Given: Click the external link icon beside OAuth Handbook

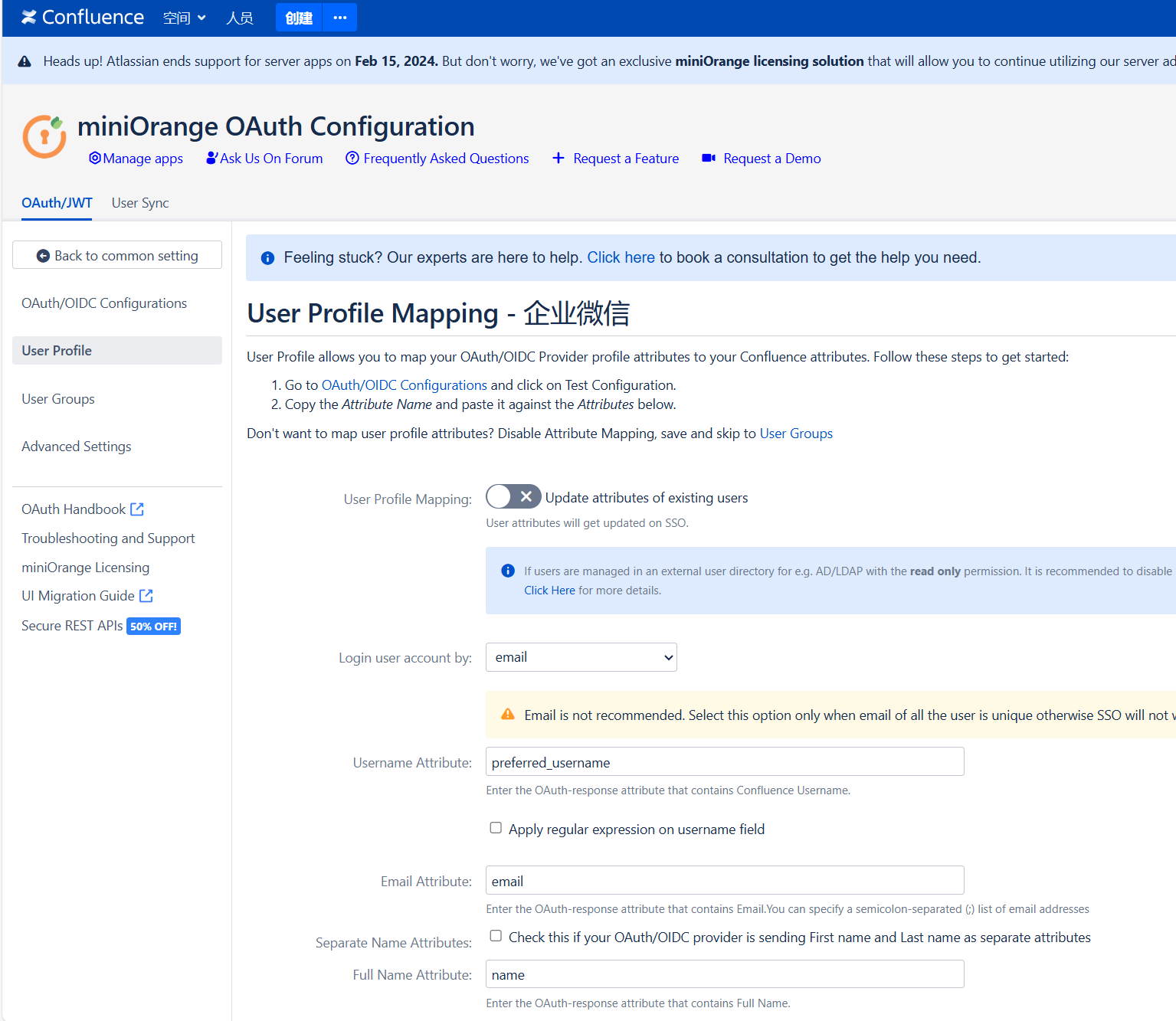Looking at the screenshot, I should click(x=137, y=509).
